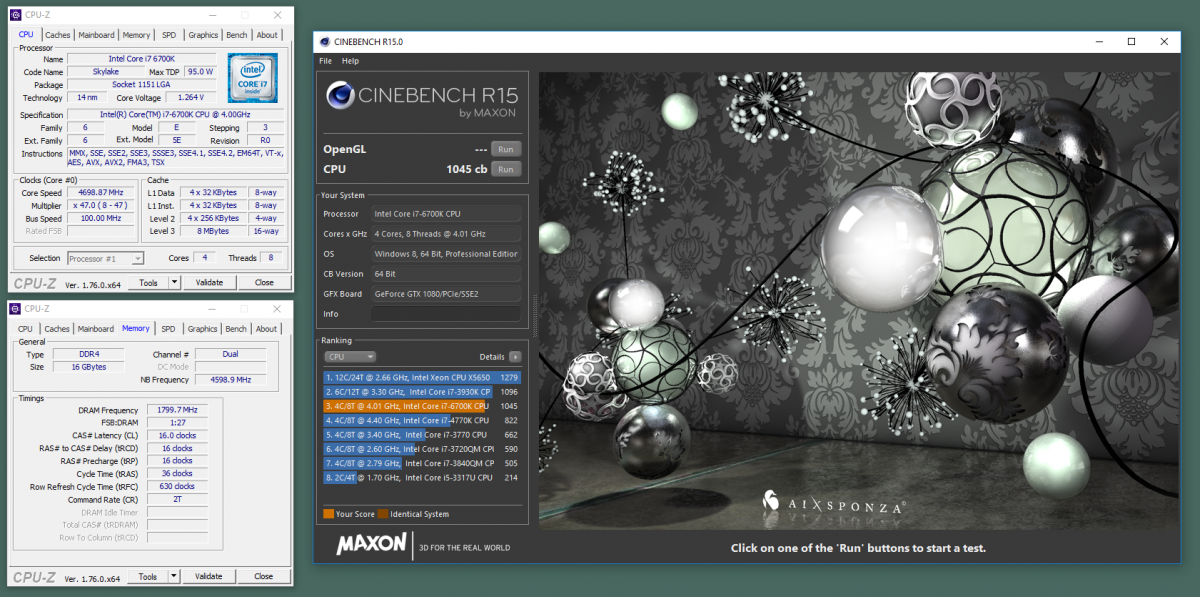Click Validate in Memory CPU-Z window
Screen dimensions: 1200x597
click(x=209, y=577)
